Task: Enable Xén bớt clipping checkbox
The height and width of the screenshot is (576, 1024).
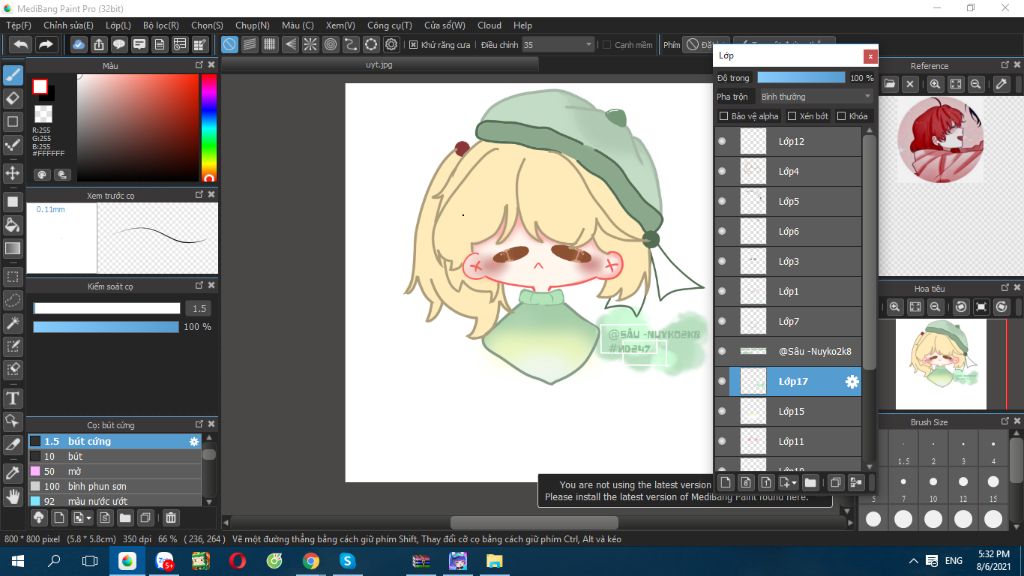Action: click(792, 116)
